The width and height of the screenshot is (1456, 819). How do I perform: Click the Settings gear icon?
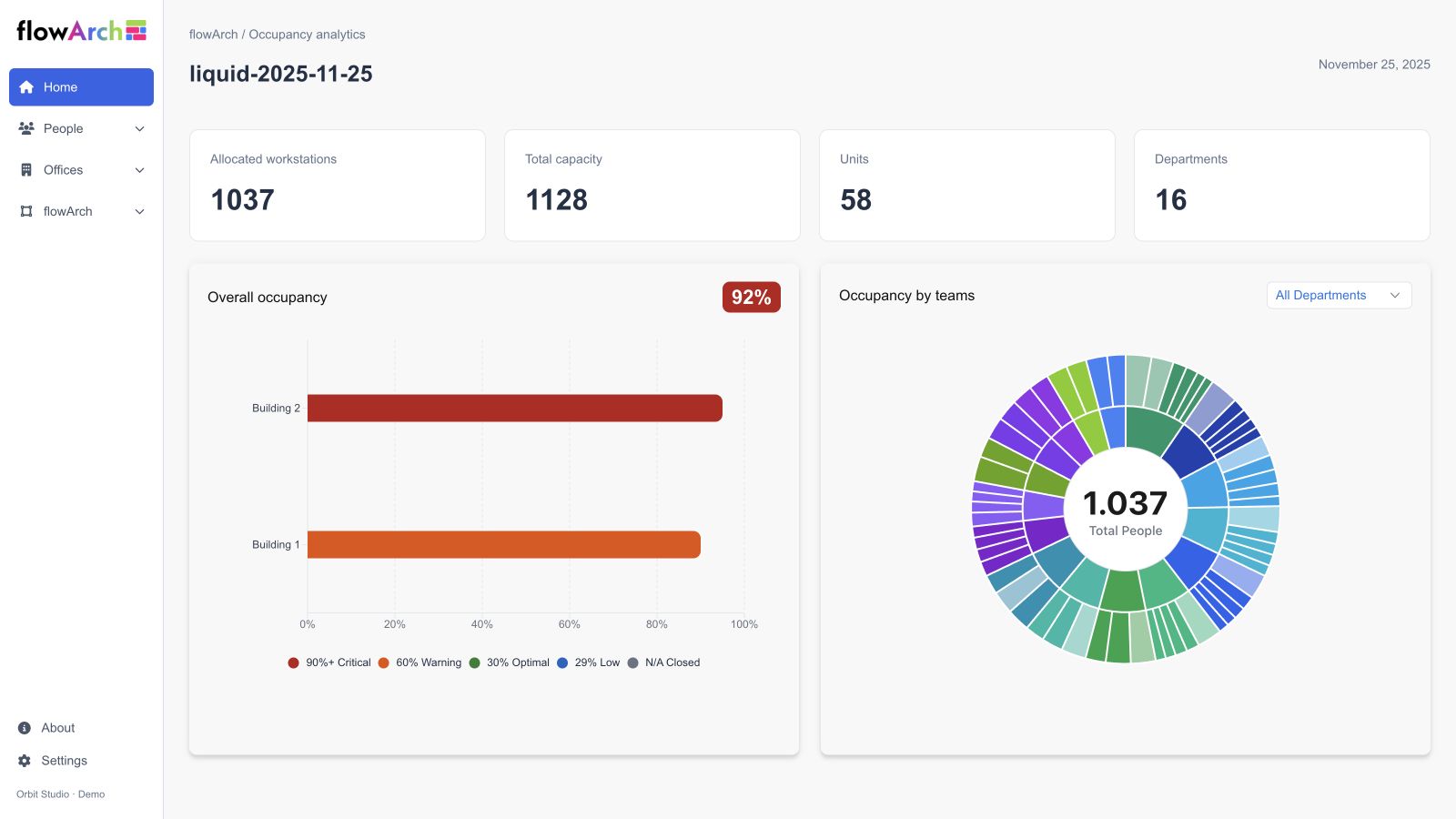click(25, 761)
